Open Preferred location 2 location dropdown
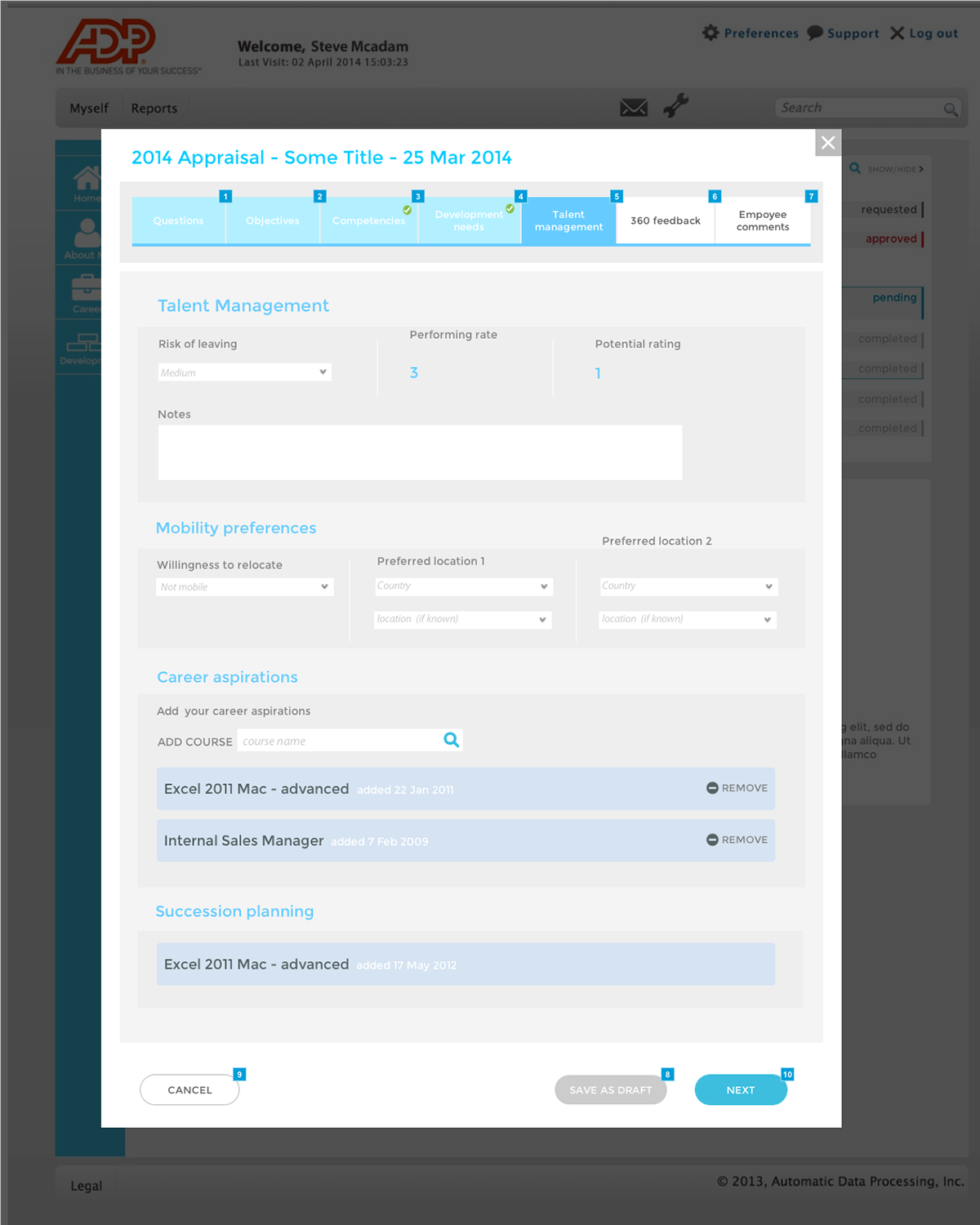The width and height of the screenshot is (980, 1225). [x=688, y=620]
